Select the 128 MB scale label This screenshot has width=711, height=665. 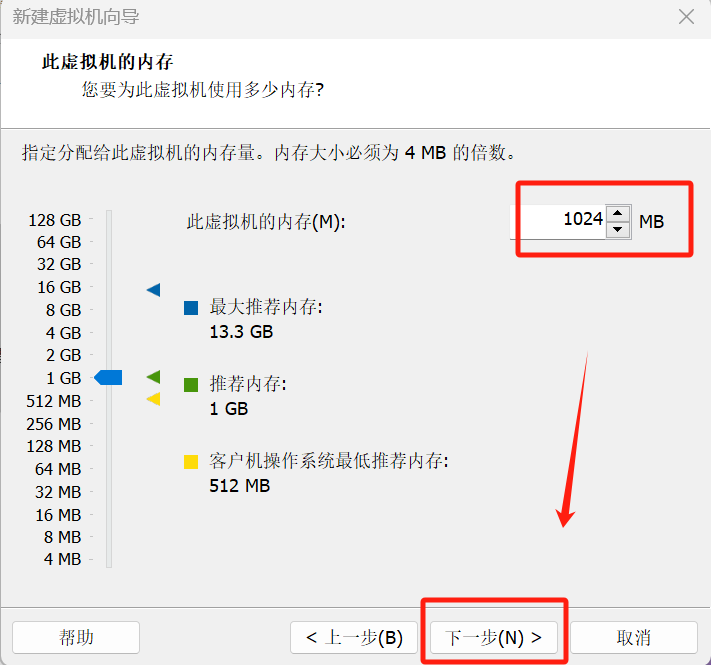[54, 446]
